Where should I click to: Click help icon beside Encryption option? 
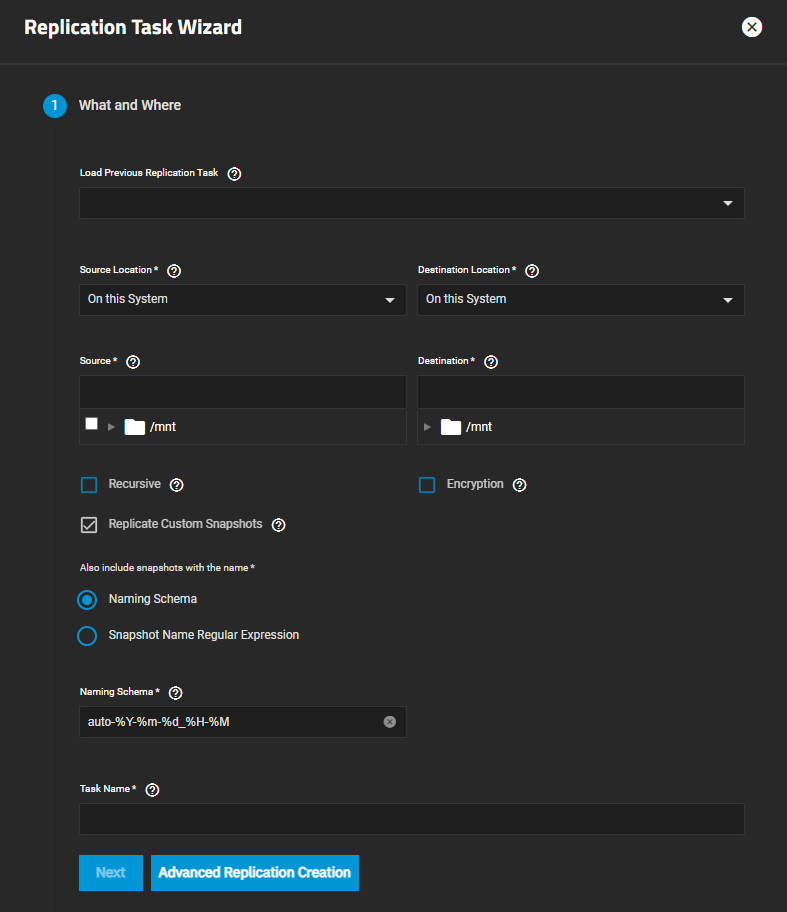tap(519, 485)
